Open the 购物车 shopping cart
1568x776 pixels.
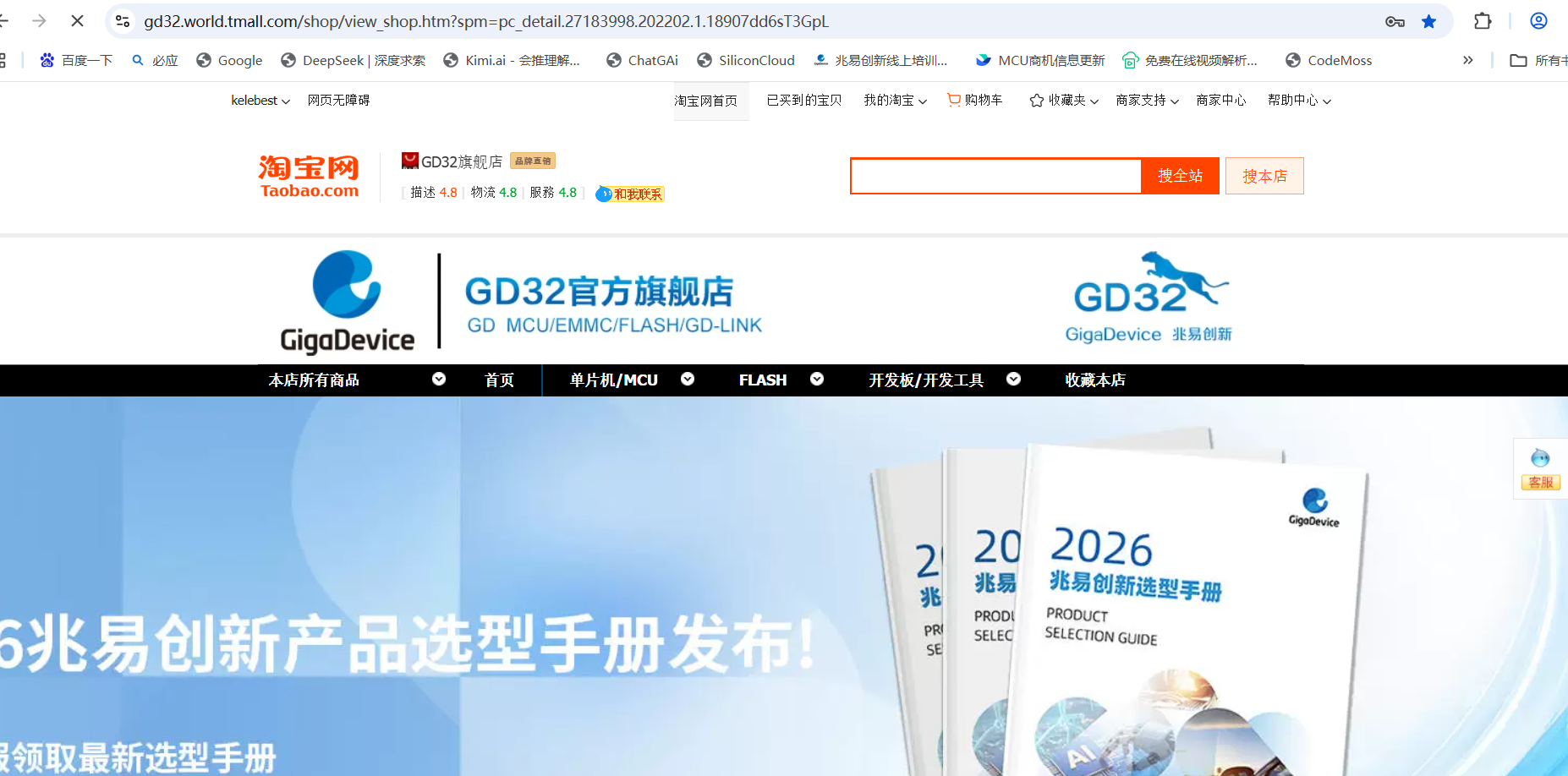tap(975, 101)
